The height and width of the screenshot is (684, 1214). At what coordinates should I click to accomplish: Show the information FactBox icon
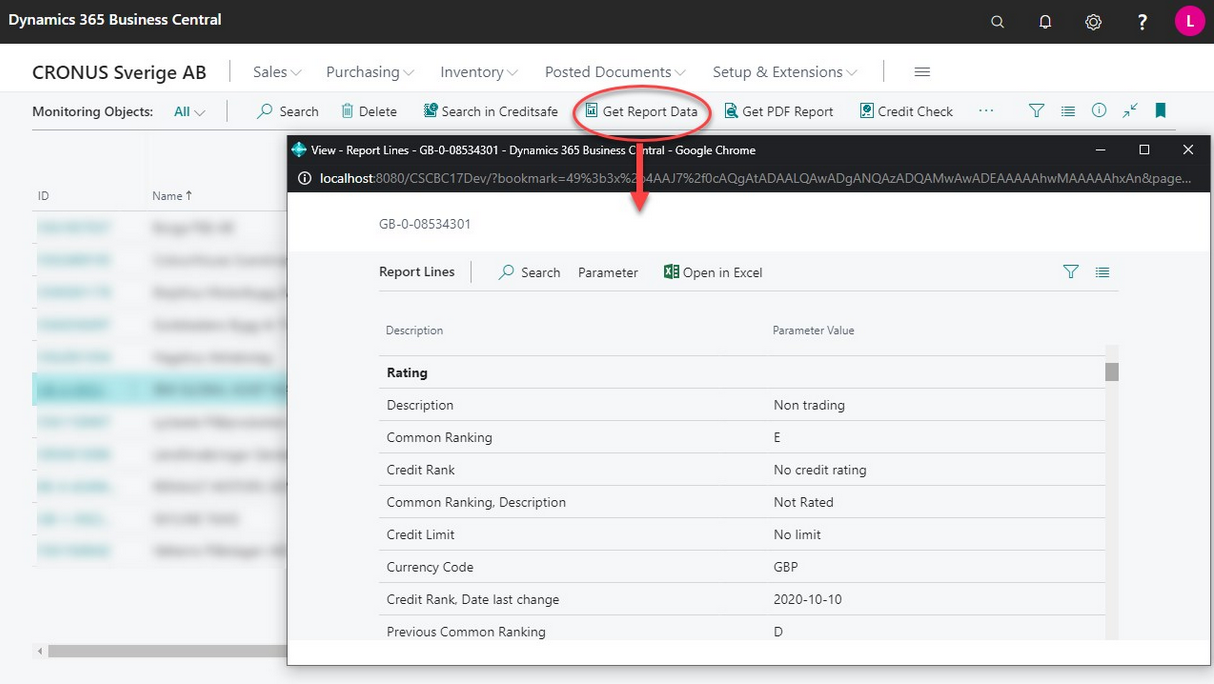(x=1099, y=111)
